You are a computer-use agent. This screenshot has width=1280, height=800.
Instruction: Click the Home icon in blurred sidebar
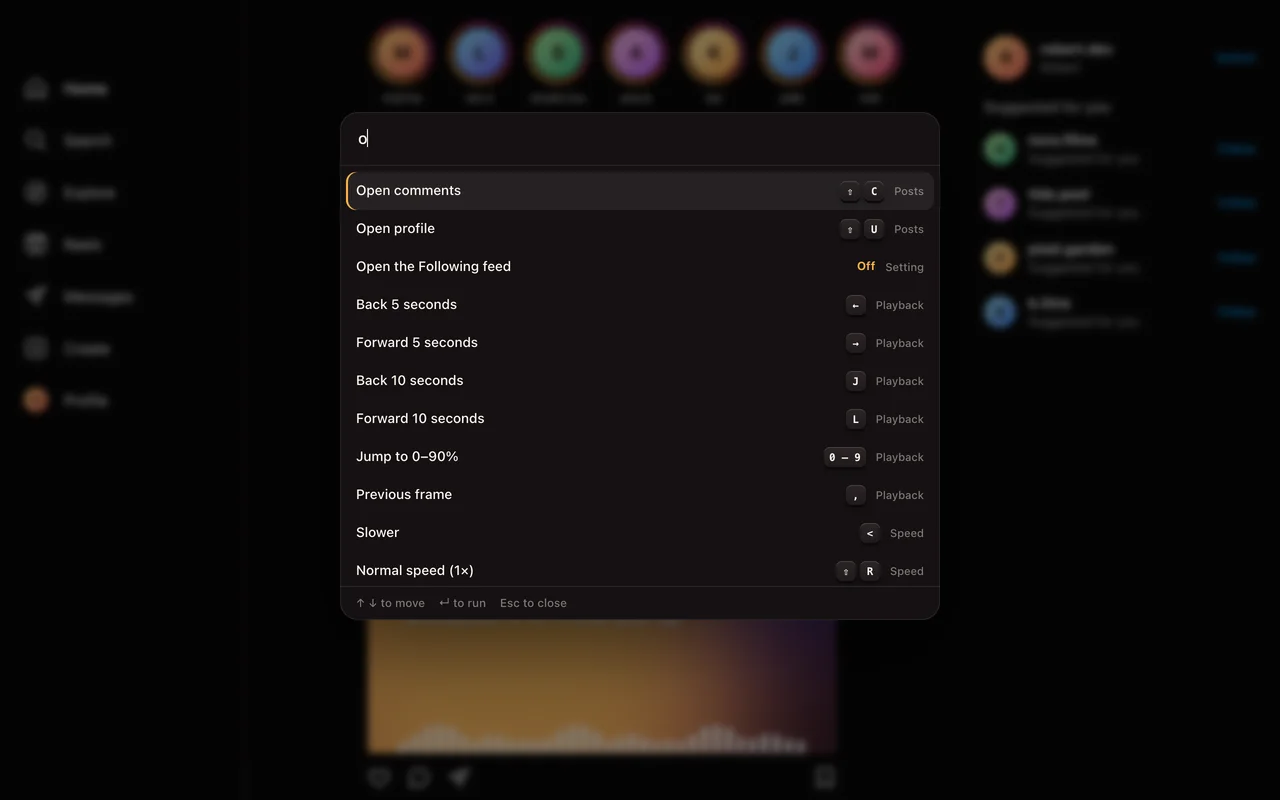36,88
